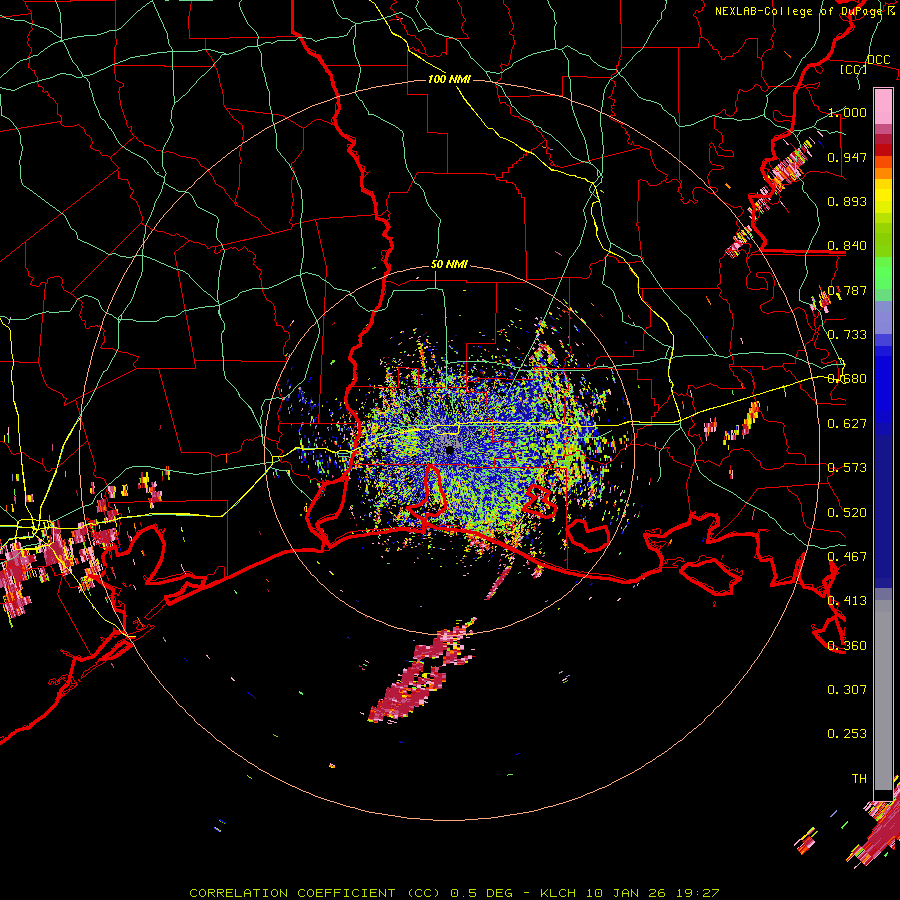Viewport: 900px width, 900px height.
Task: Click the light pink top color bar segment
Action: tap(883, 106)
